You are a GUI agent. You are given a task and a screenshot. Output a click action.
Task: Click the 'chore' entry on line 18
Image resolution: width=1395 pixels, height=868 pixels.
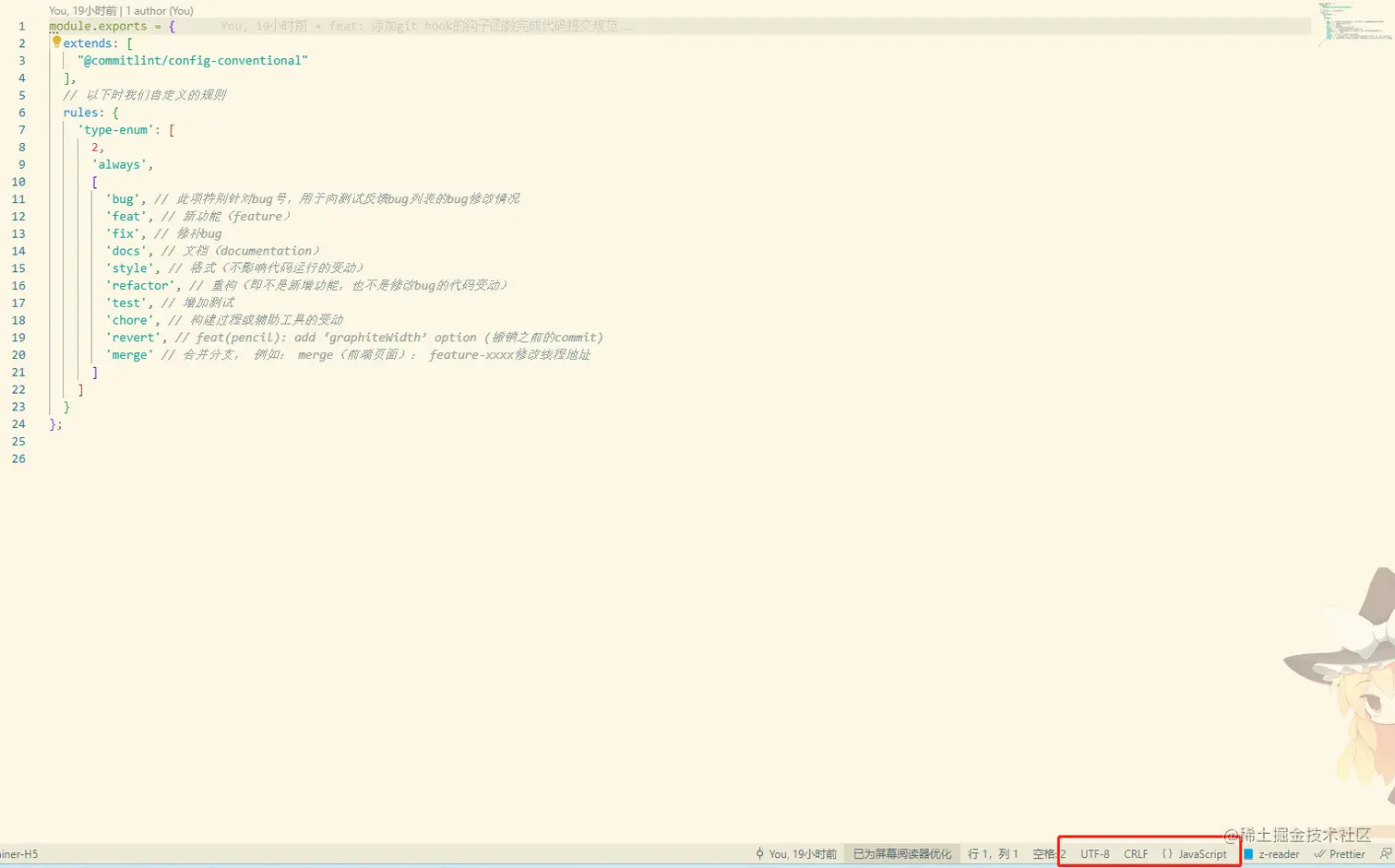point(130,321)
